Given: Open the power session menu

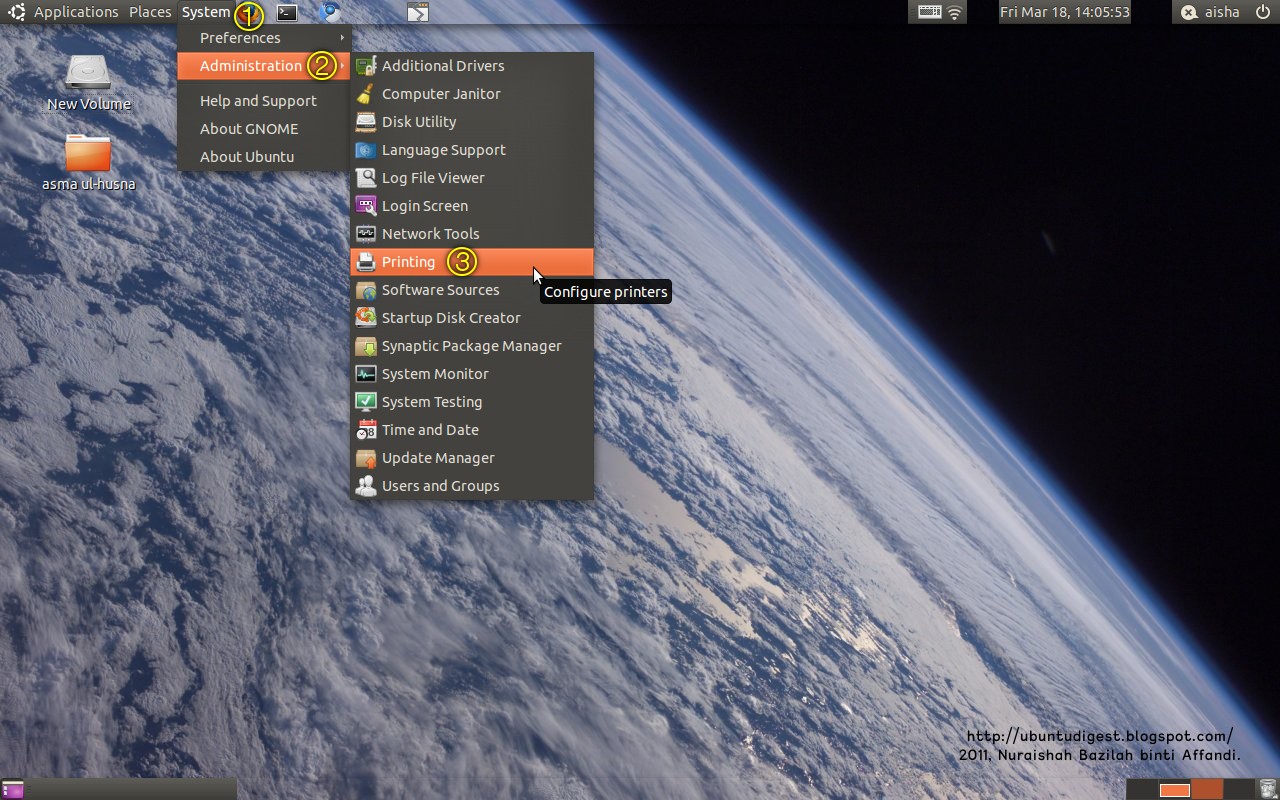Looking at the screenshot, I should pos(1263,12).
